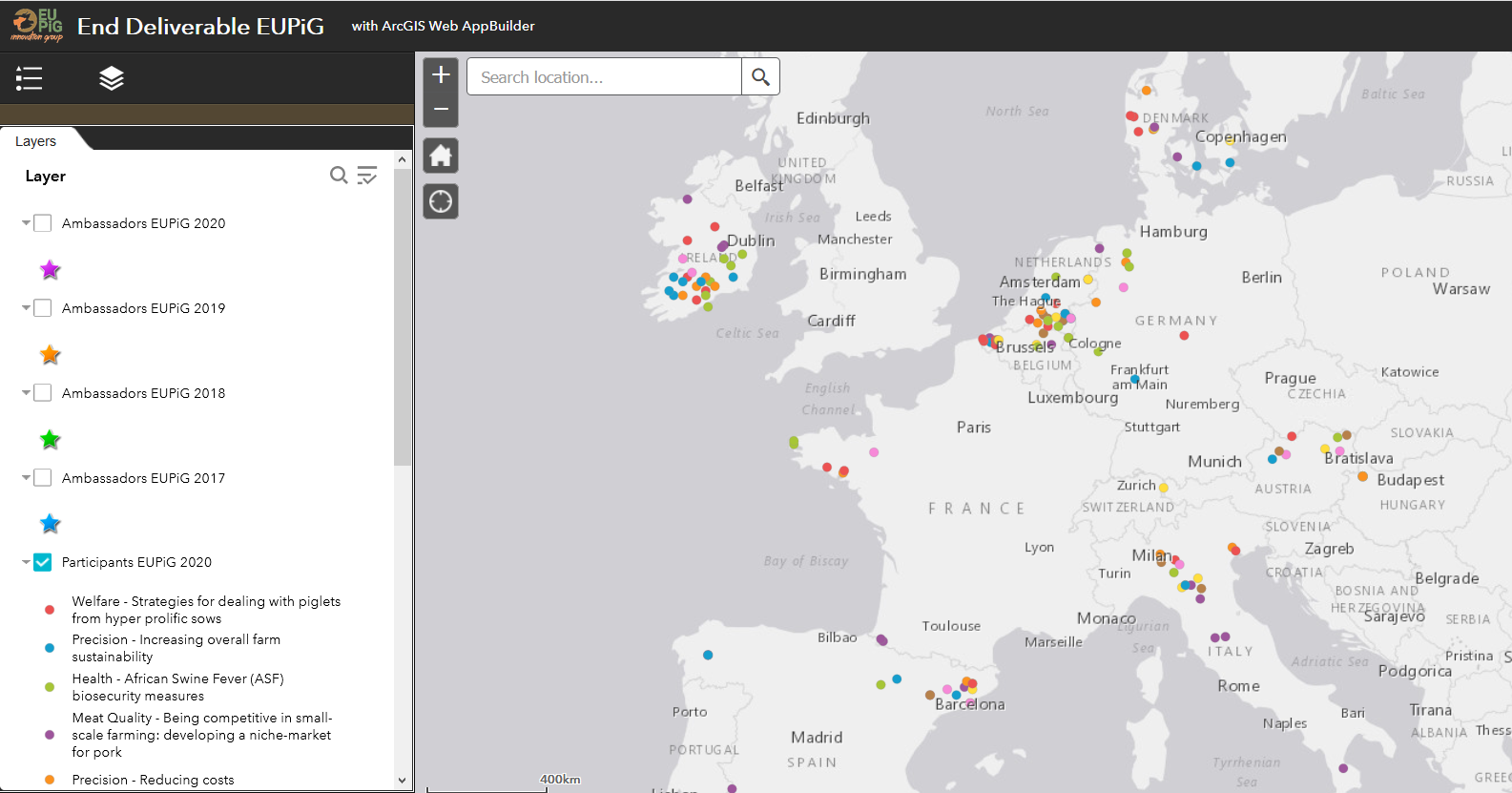Click the purple star legend symbol
The image size is (1512, 793).
(51, 270)
